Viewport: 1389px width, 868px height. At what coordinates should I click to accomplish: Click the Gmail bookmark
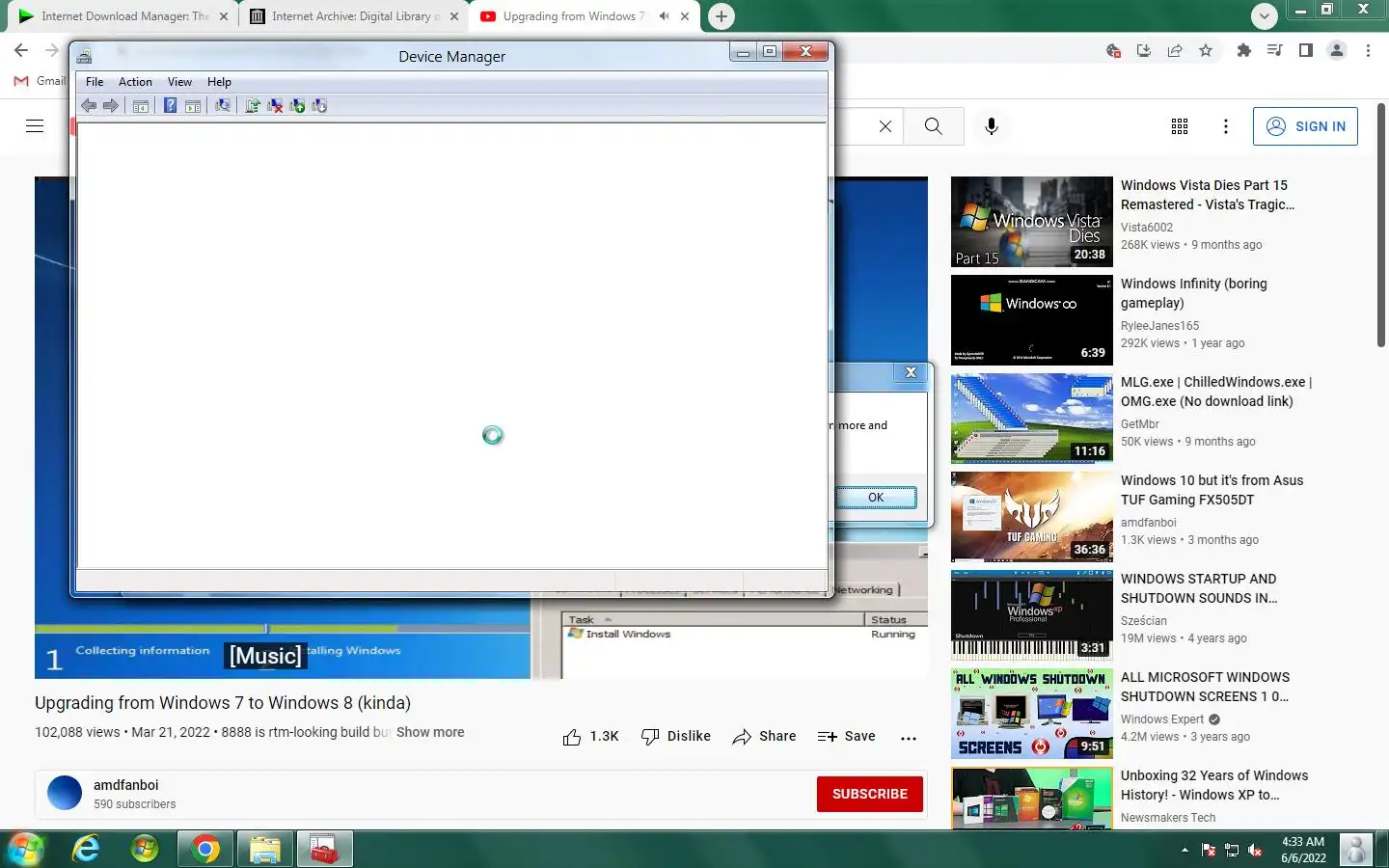coord(40,81)
